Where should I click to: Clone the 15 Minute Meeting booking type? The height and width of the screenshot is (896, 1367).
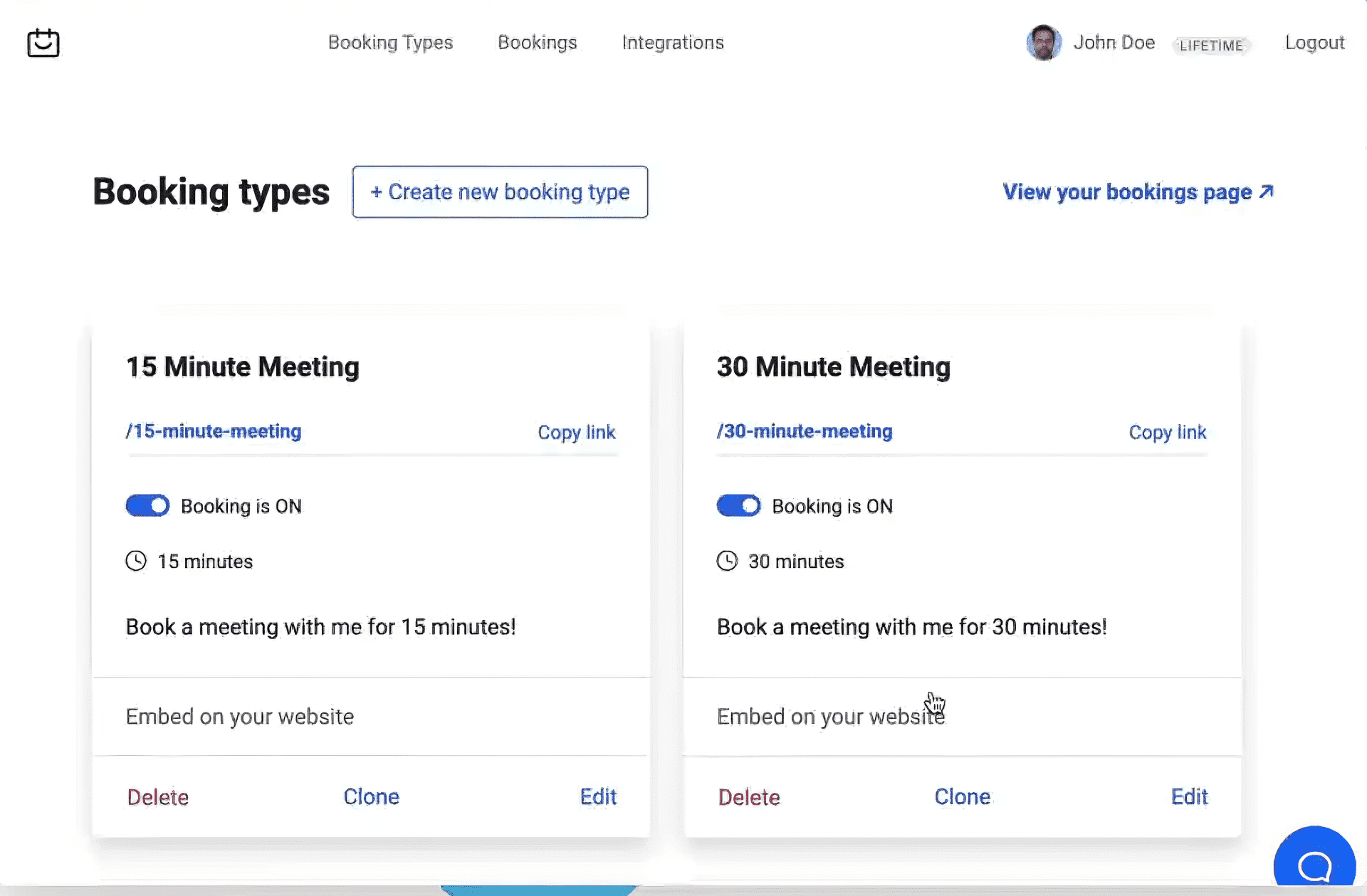(371, 796)
